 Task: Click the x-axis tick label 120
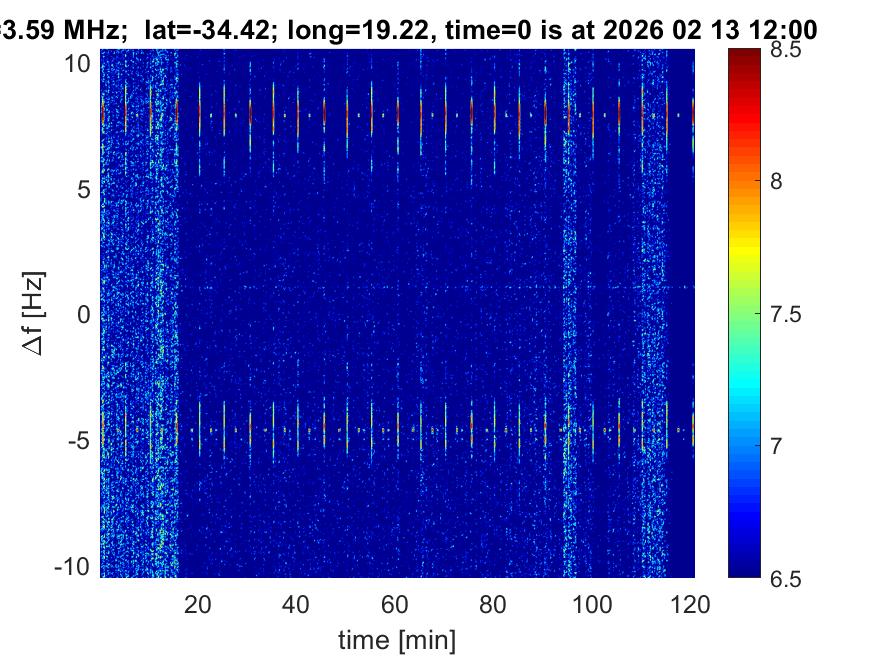[x=692, y=604]
